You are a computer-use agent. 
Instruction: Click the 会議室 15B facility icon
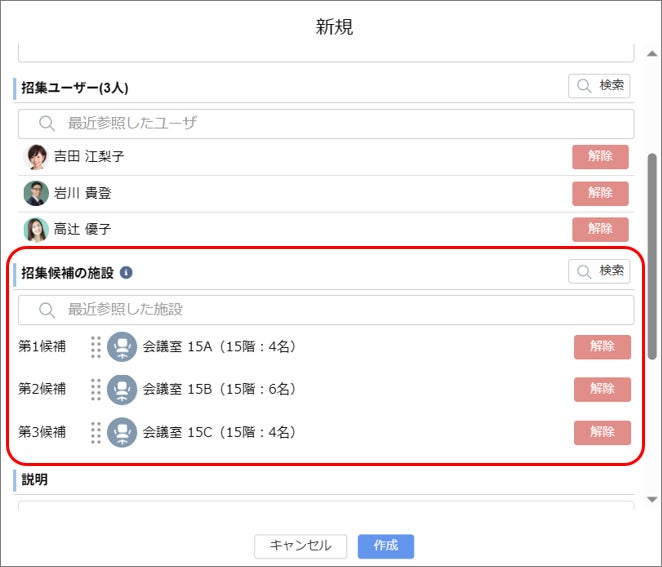(x=122, y=390)
